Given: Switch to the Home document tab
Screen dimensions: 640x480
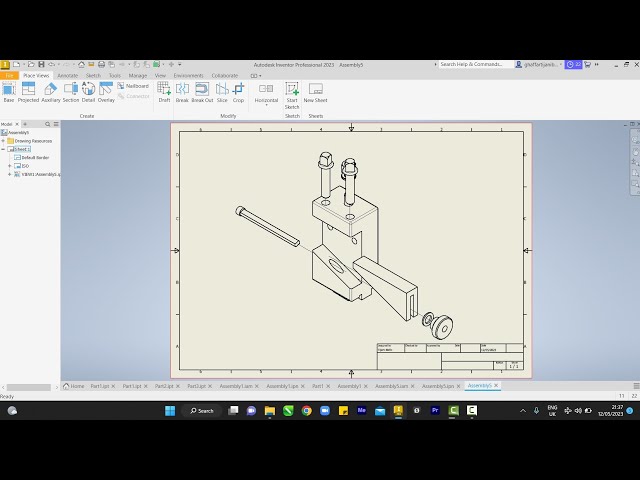Looking at the screenshot, I should (74, 386).
